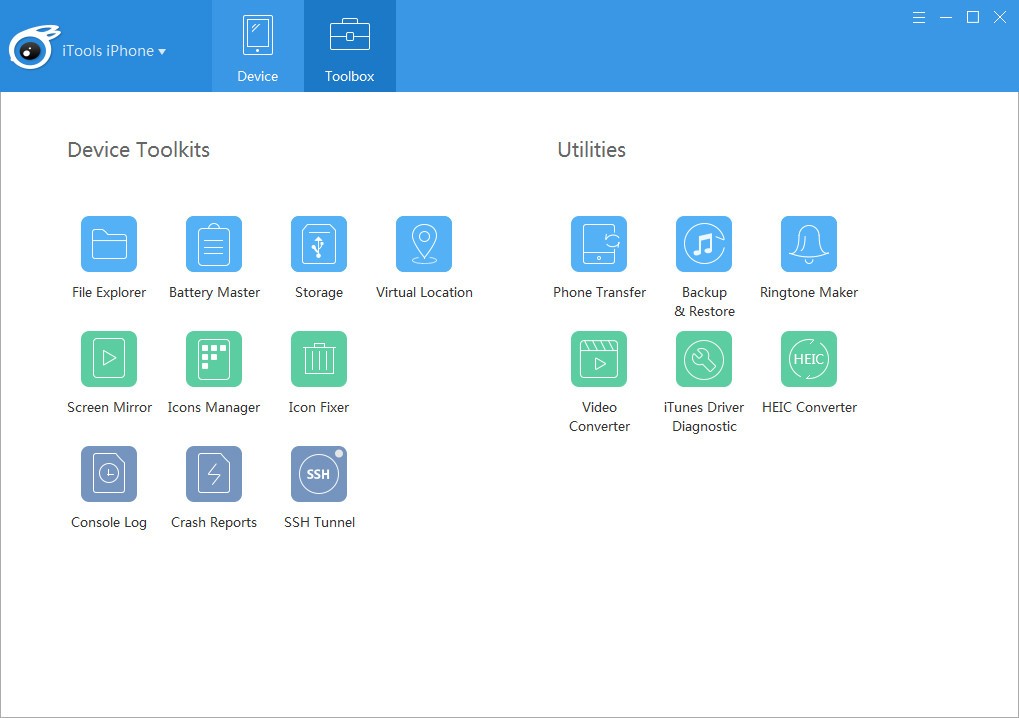Open the Ringtone Maker
This screenshot has height=718, width=1019.
coord(808,243)
